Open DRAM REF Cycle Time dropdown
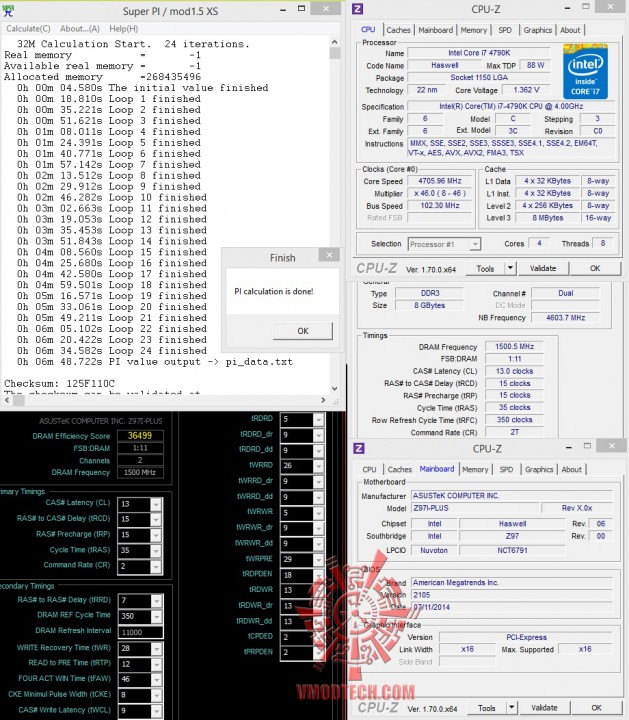Viewport: 629px width, 720px height. (156, 616)
